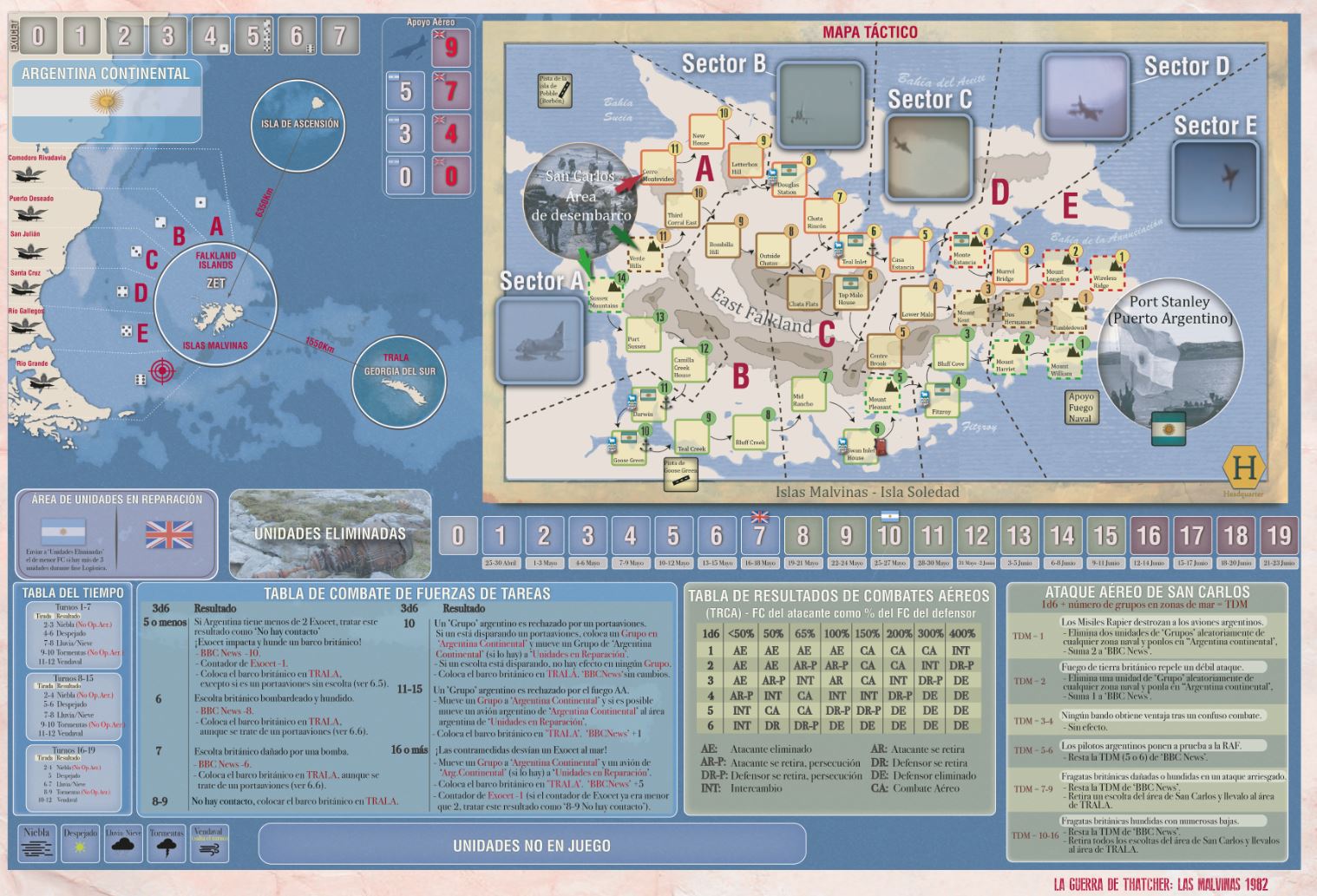Click the Port Stanley Argentine flag marker
The image size is (1317, 896).
(1169, 429)
